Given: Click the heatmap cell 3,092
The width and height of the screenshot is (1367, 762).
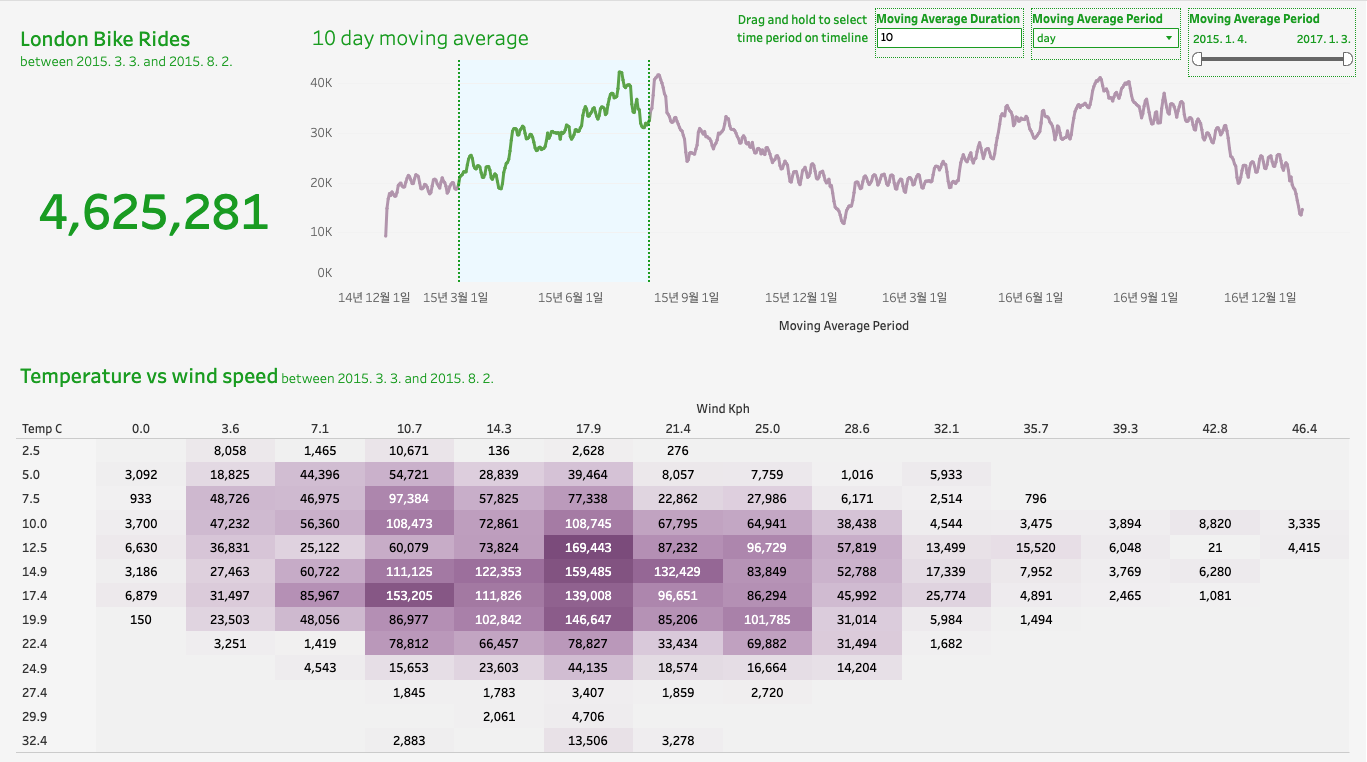Looking at the screenshot, I should (141, 475).
